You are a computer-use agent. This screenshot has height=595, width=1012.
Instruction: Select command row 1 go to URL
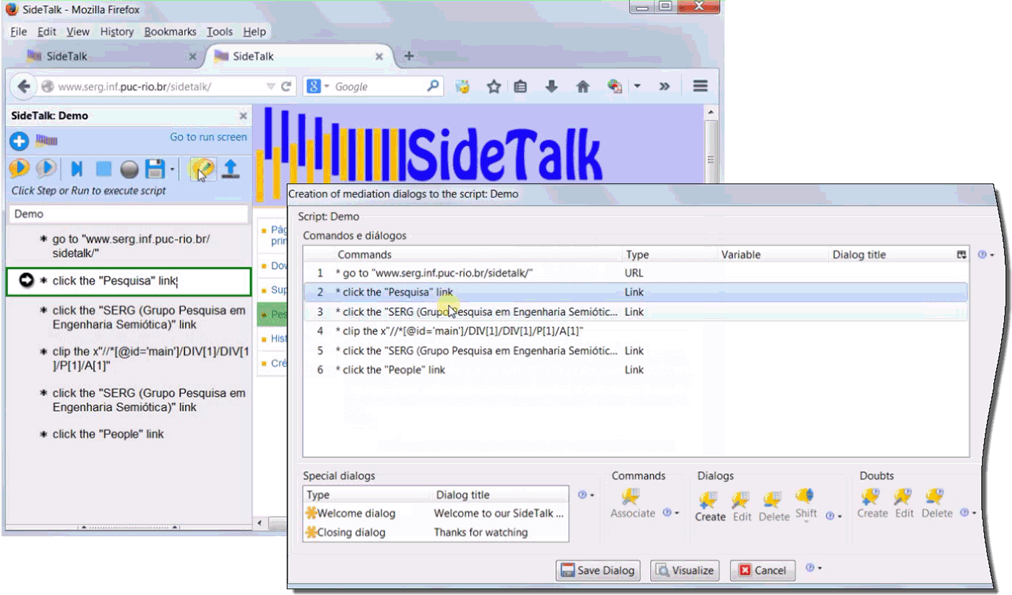pos(636,273)
